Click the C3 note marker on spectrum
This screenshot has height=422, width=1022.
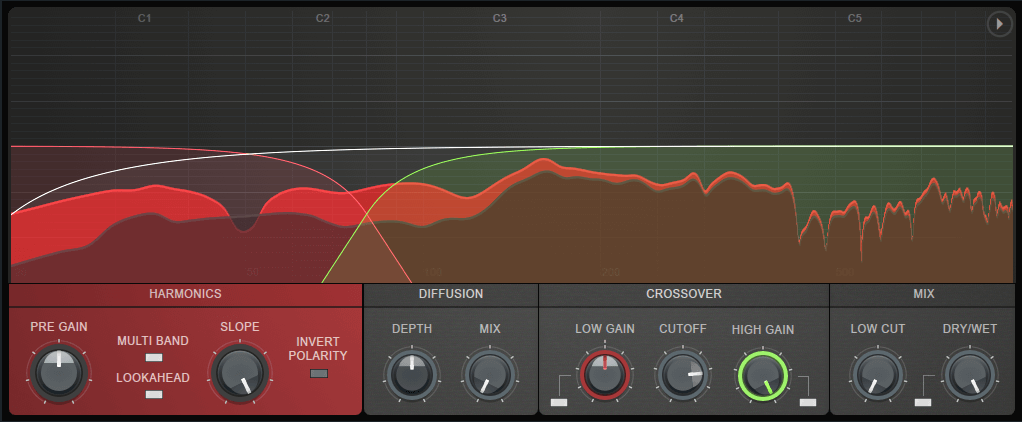pos(500,19)
